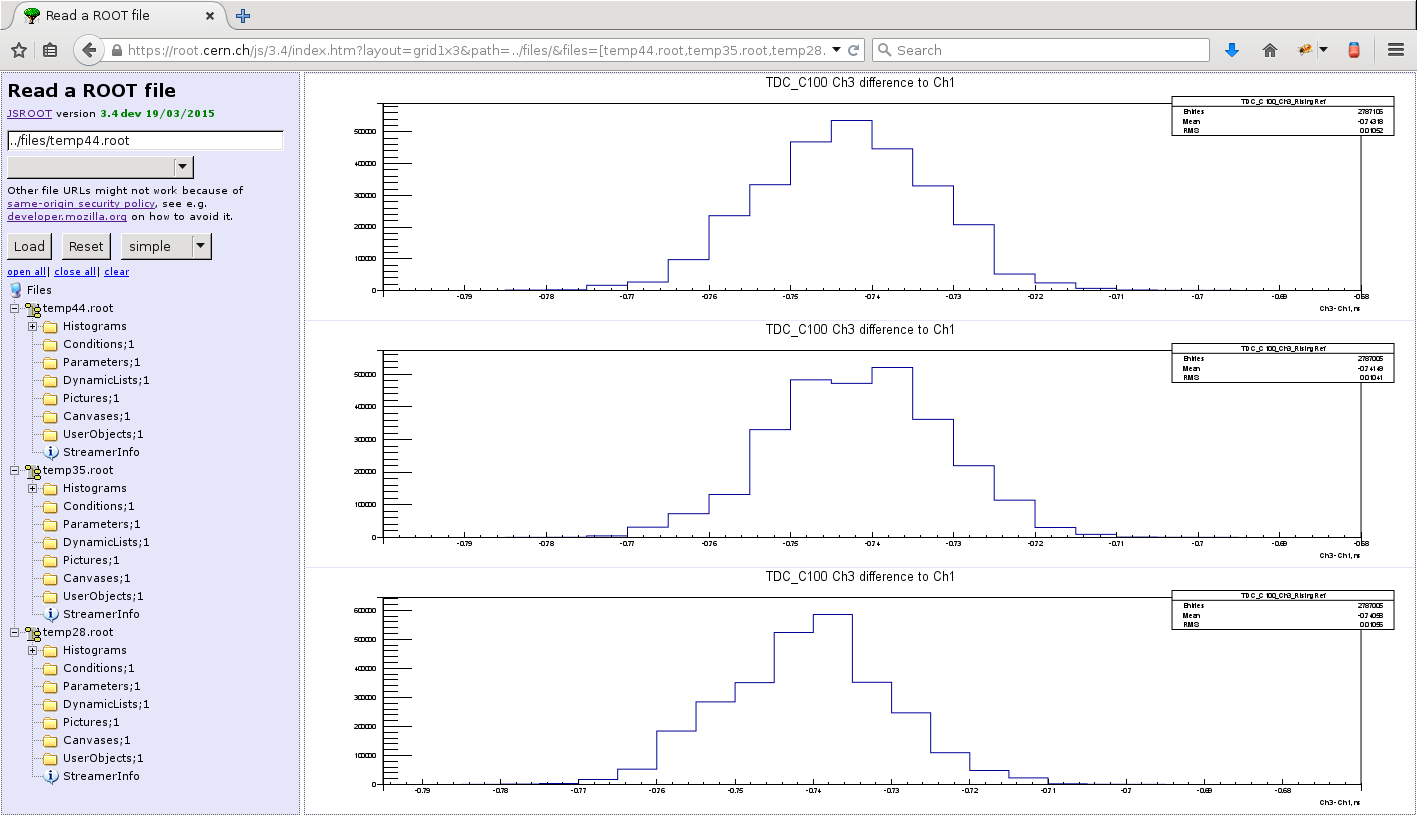Click the browser Search box
Screen dimensions: 1417x816
[x=1040, y=50]
